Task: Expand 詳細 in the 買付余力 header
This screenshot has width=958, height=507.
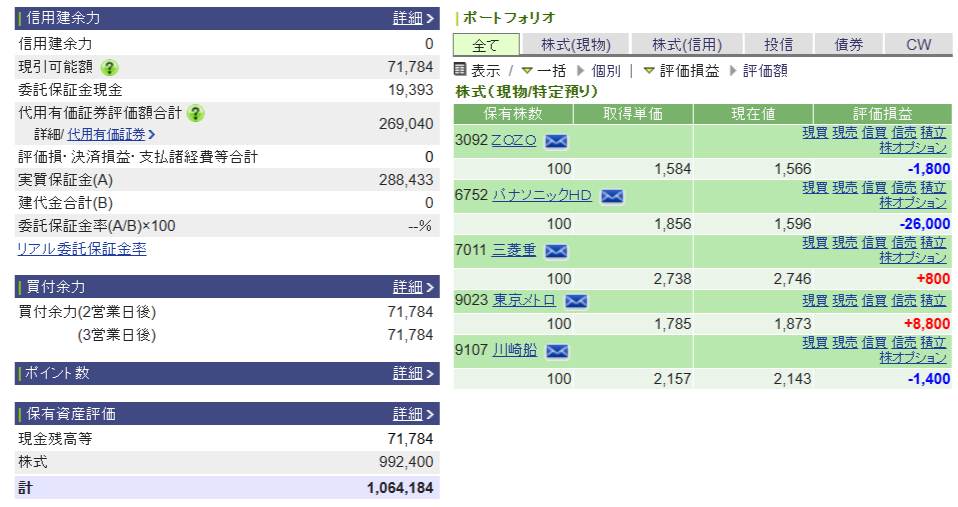Action: tap(413, 287)
